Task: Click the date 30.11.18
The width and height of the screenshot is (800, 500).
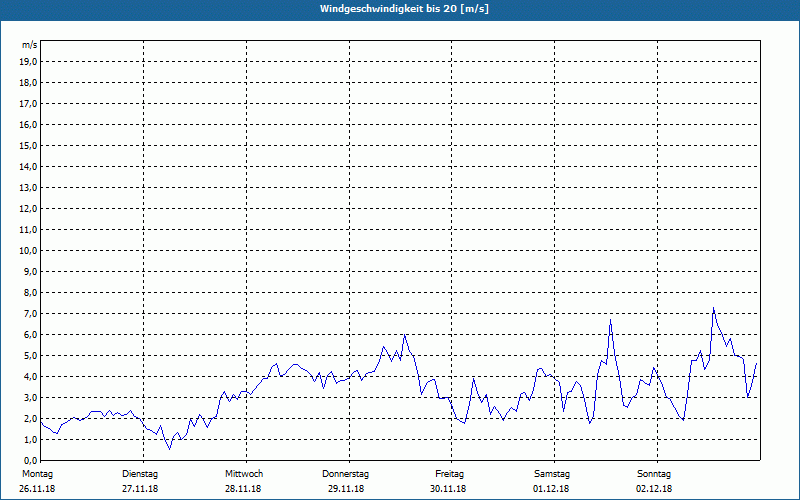Action: coord(448,489)
